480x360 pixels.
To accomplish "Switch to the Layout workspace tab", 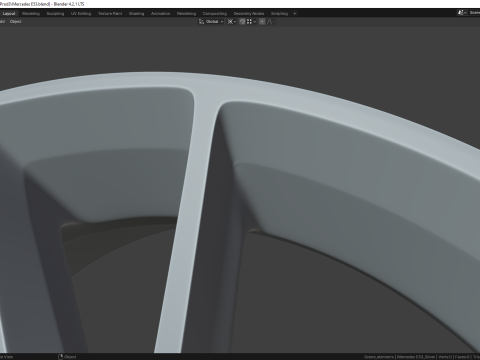I will point(9,14).
